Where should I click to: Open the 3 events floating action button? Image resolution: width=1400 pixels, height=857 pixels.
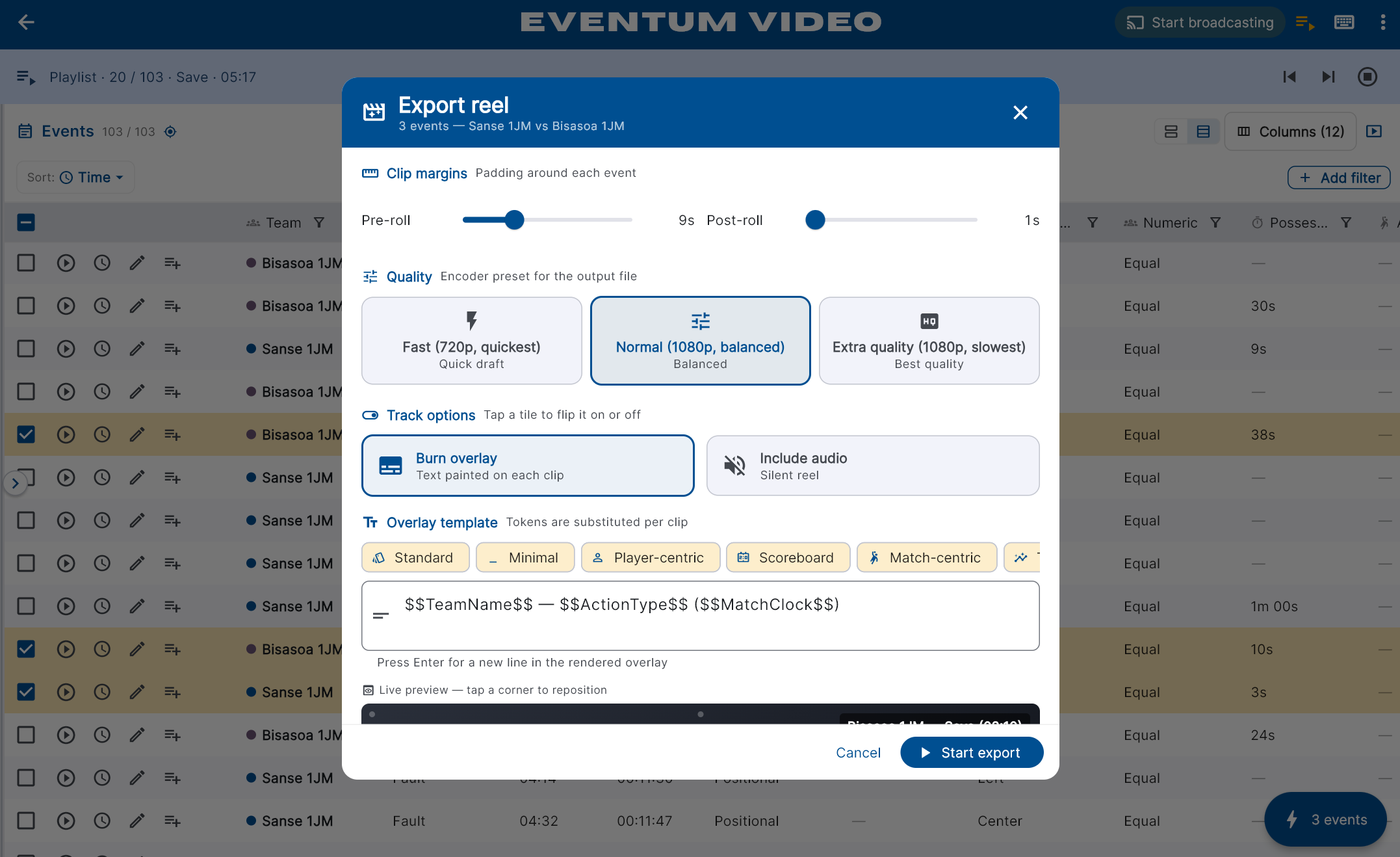(x=1325, y=819)
